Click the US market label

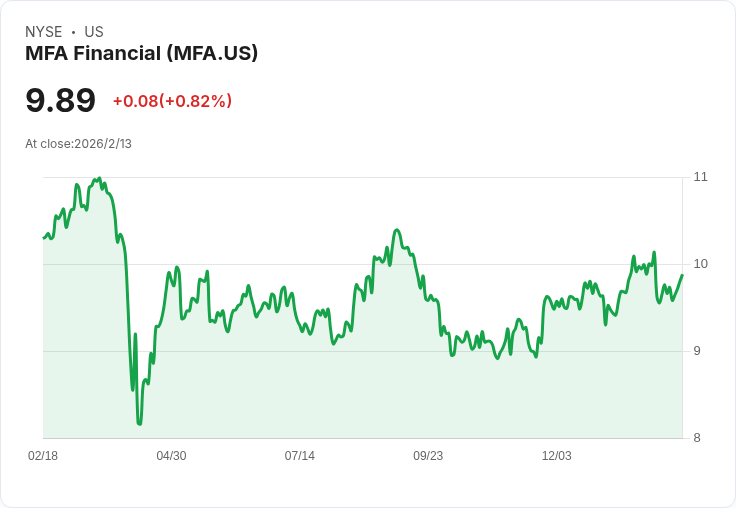94,32
